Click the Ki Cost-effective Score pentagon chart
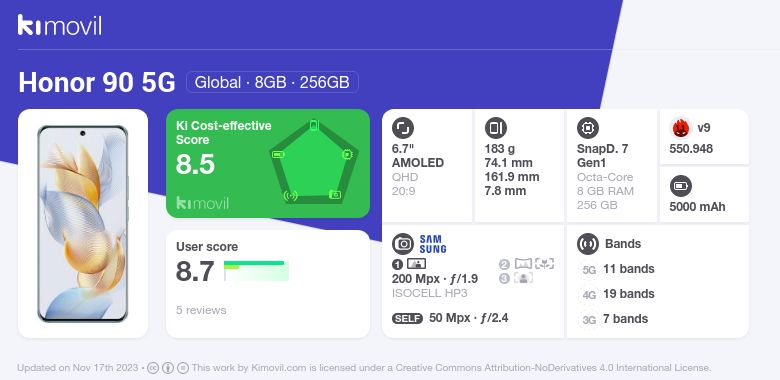The image size is (780, 380). (x=313, y=162)
